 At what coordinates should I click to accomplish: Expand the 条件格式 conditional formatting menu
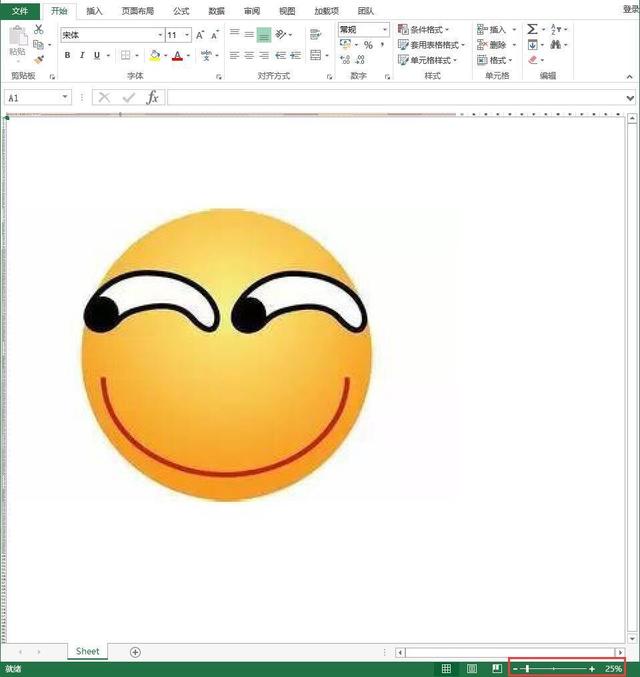(x=423, y=30)
